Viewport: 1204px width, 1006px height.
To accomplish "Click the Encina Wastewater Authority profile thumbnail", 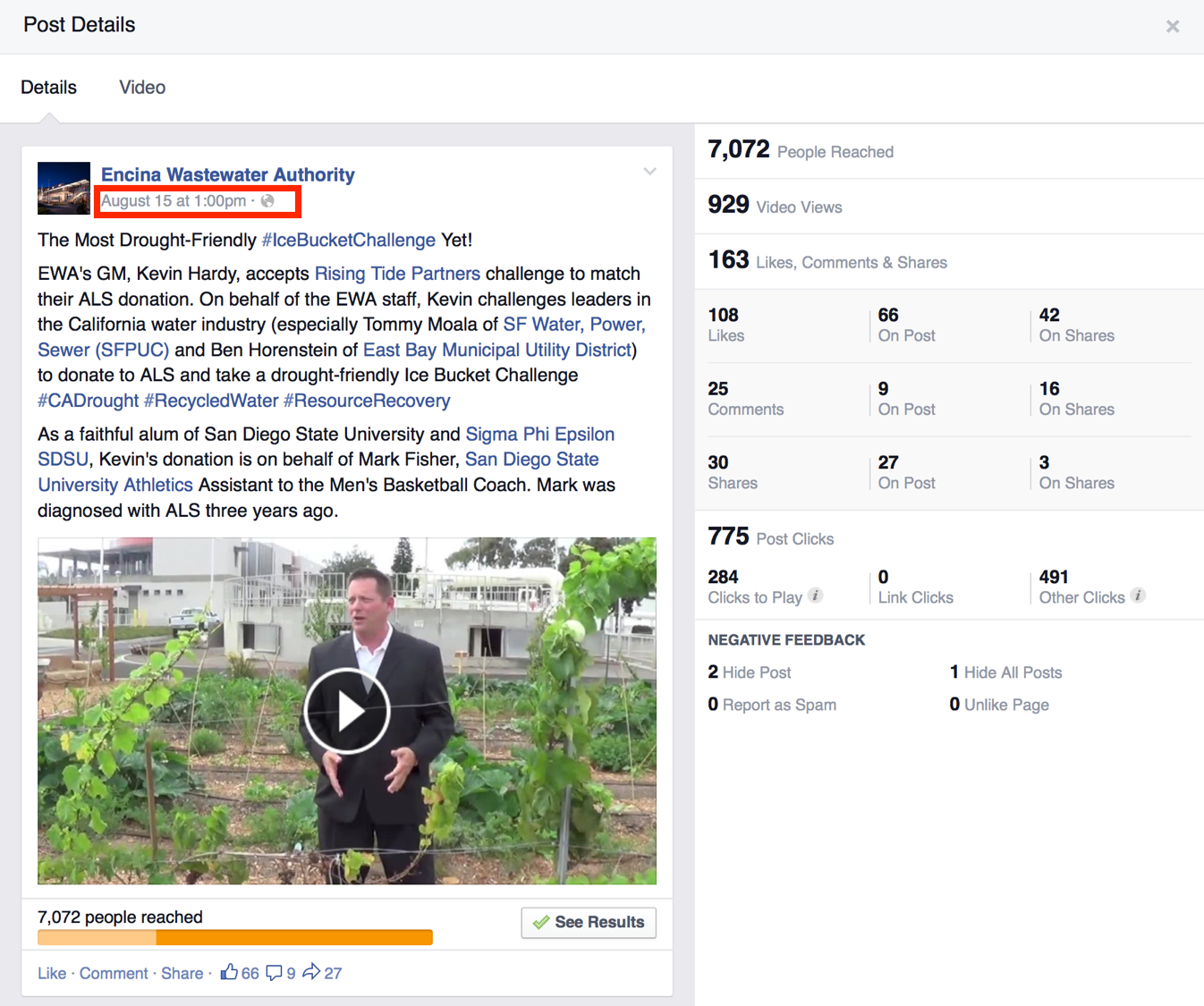I will (64, 188).
